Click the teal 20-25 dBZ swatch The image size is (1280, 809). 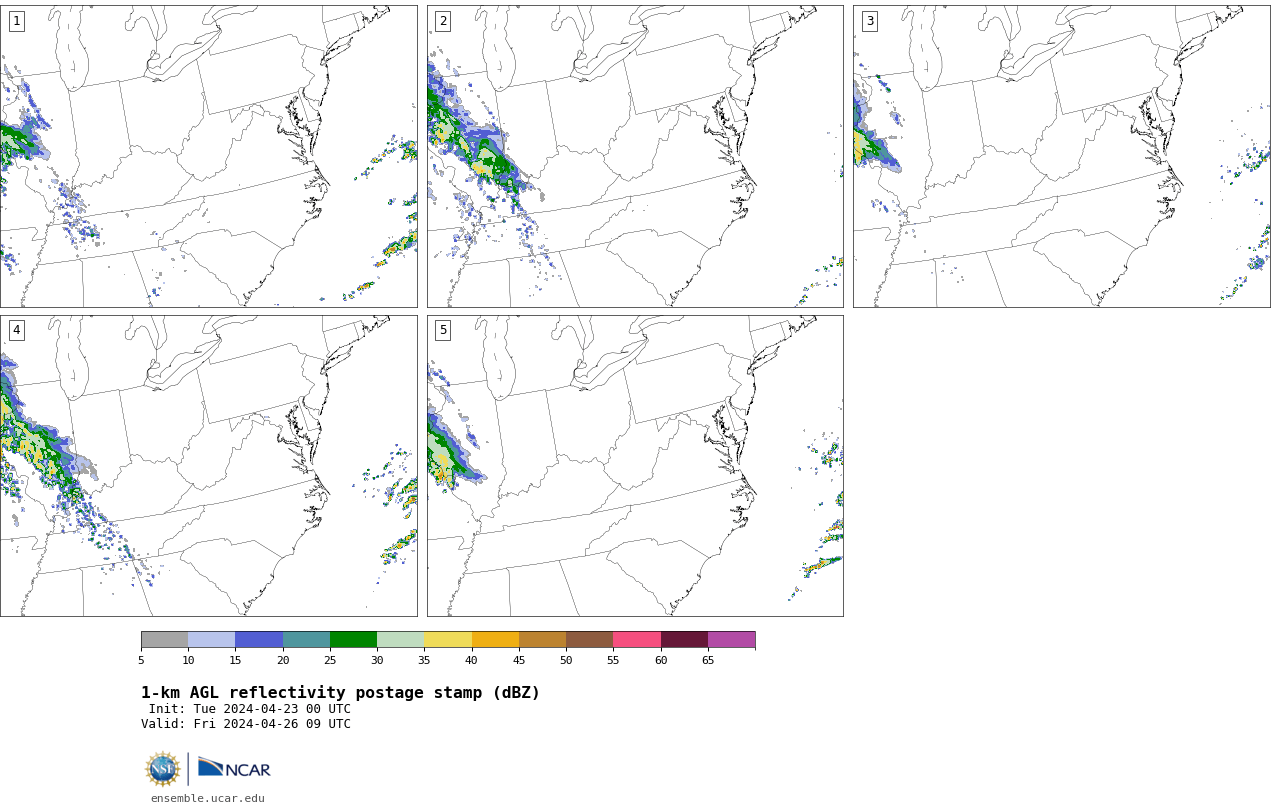306,640
